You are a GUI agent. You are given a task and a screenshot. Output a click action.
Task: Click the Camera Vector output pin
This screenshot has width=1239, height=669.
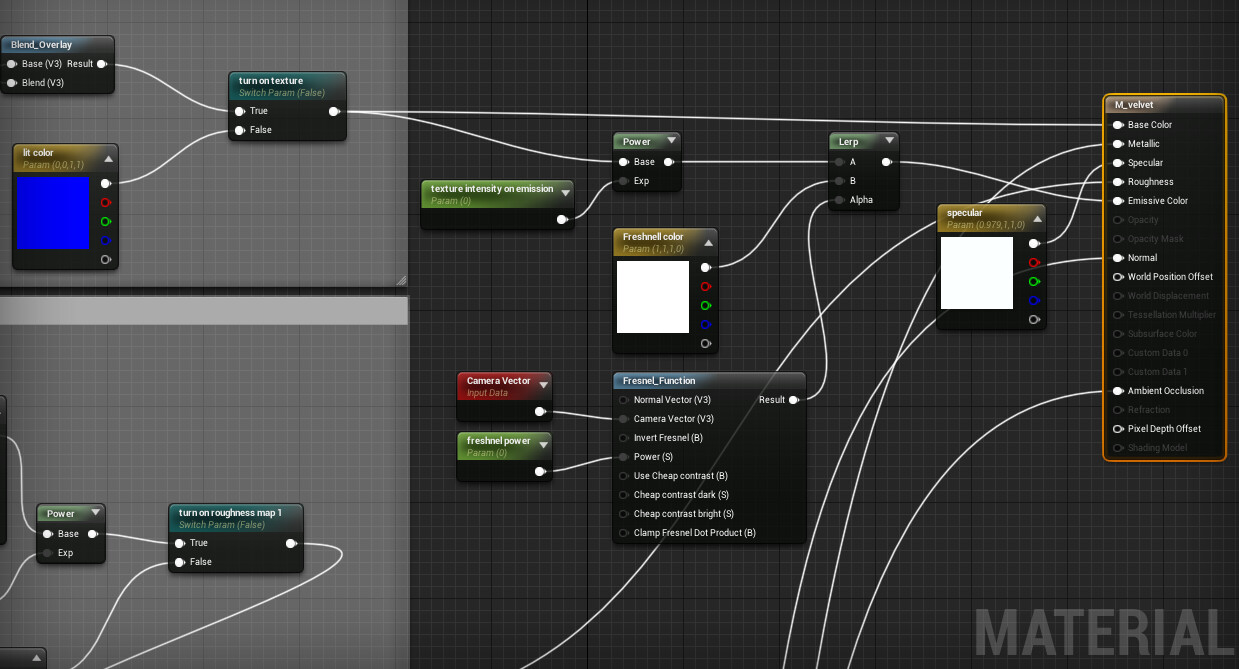[x=540, y=411]
